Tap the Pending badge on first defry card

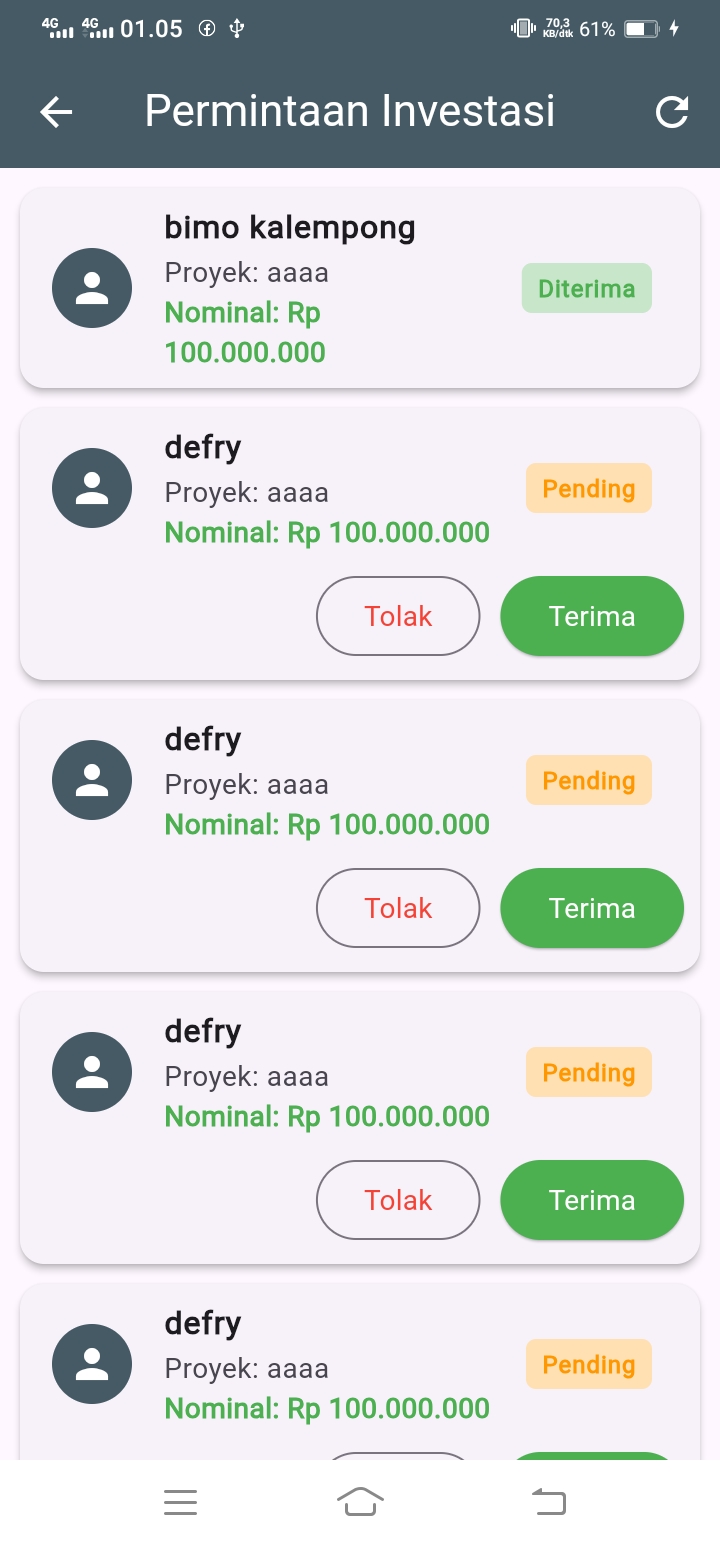pyautogui.click(x=589, y=488)
